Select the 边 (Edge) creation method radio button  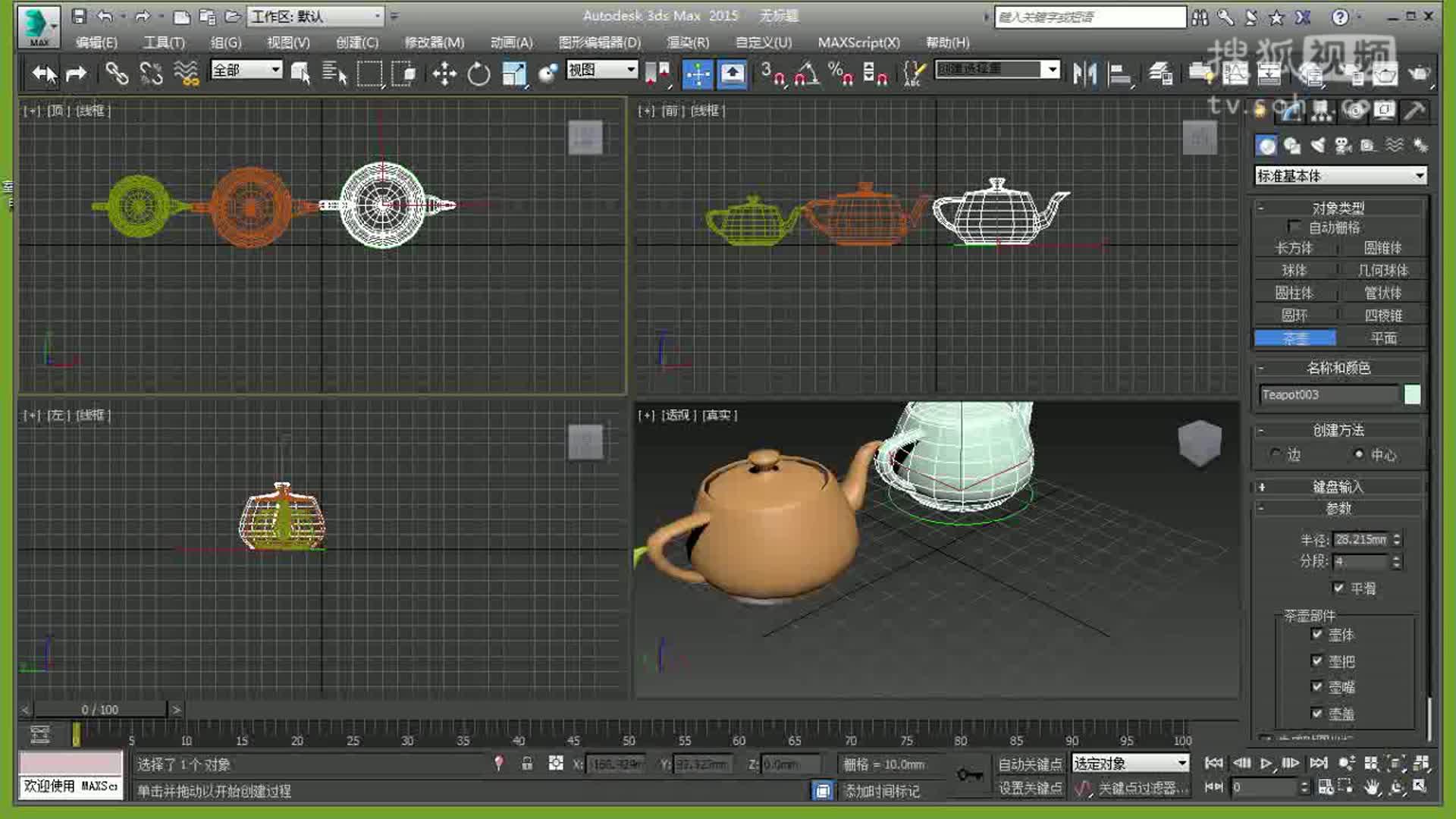[x=1276, y=455]
